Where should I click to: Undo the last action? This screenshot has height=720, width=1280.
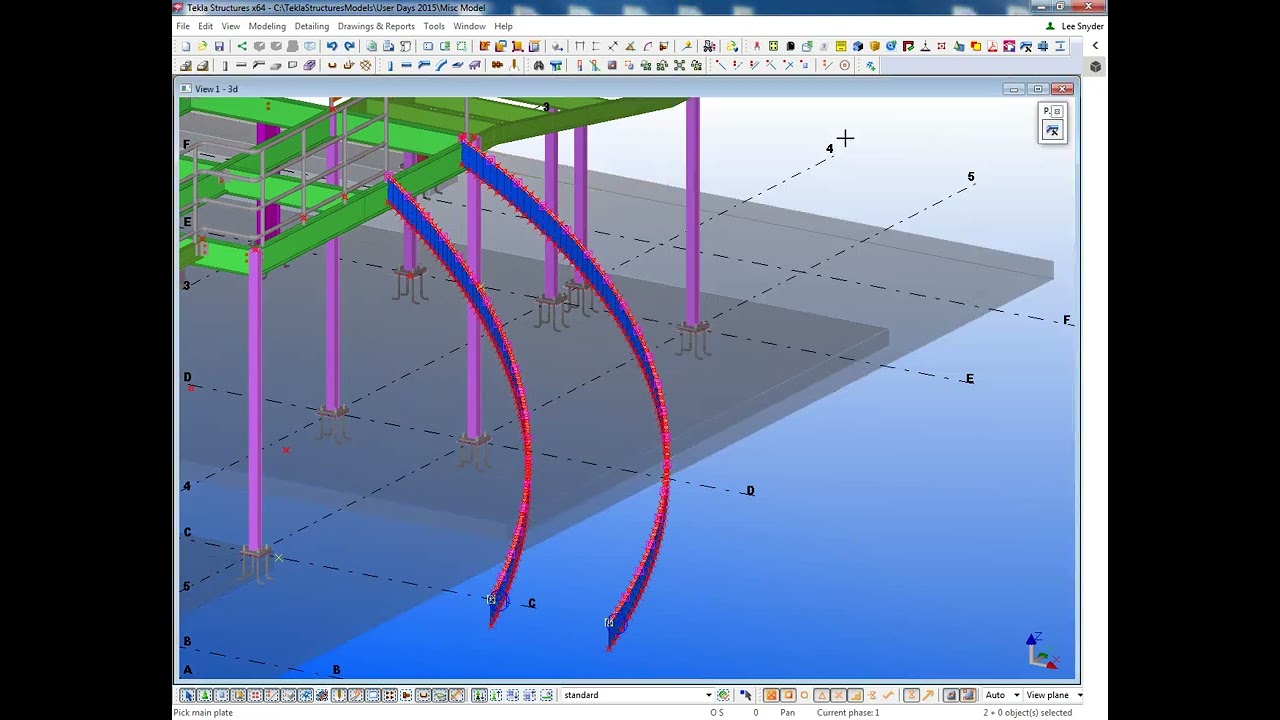(x=332, y=46)
